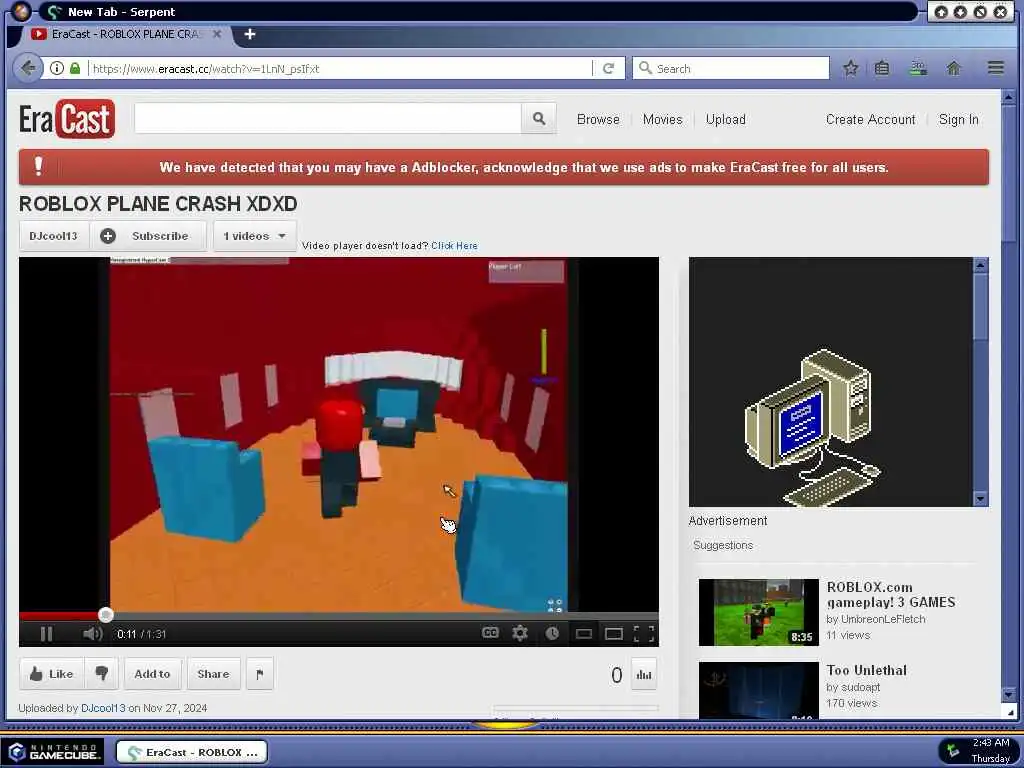Enter fullscreen video mode
The image size is (1024, 768).
[644, 633]
